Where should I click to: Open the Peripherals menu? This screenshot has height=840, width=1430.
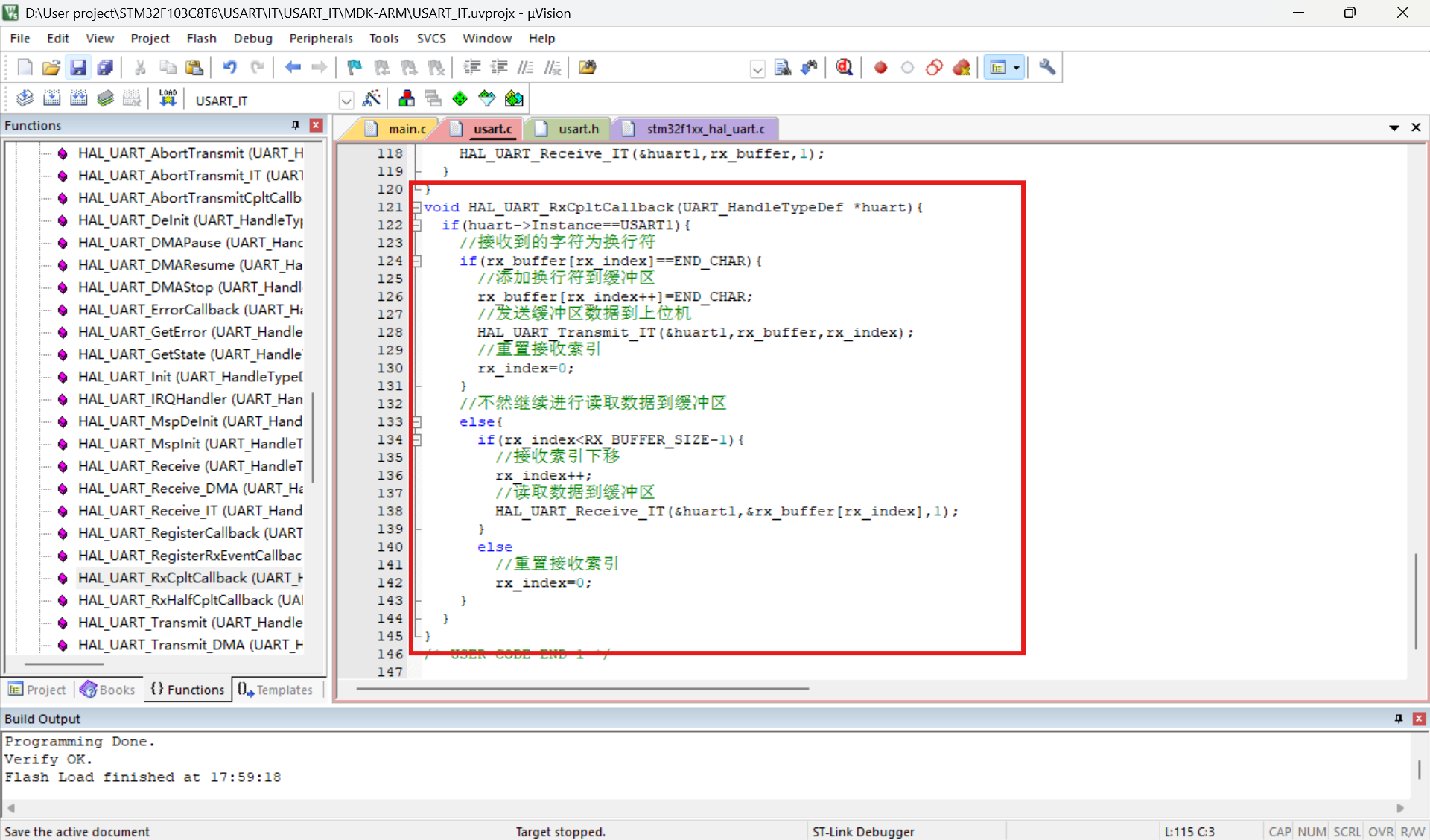click(x=320, y=38)
